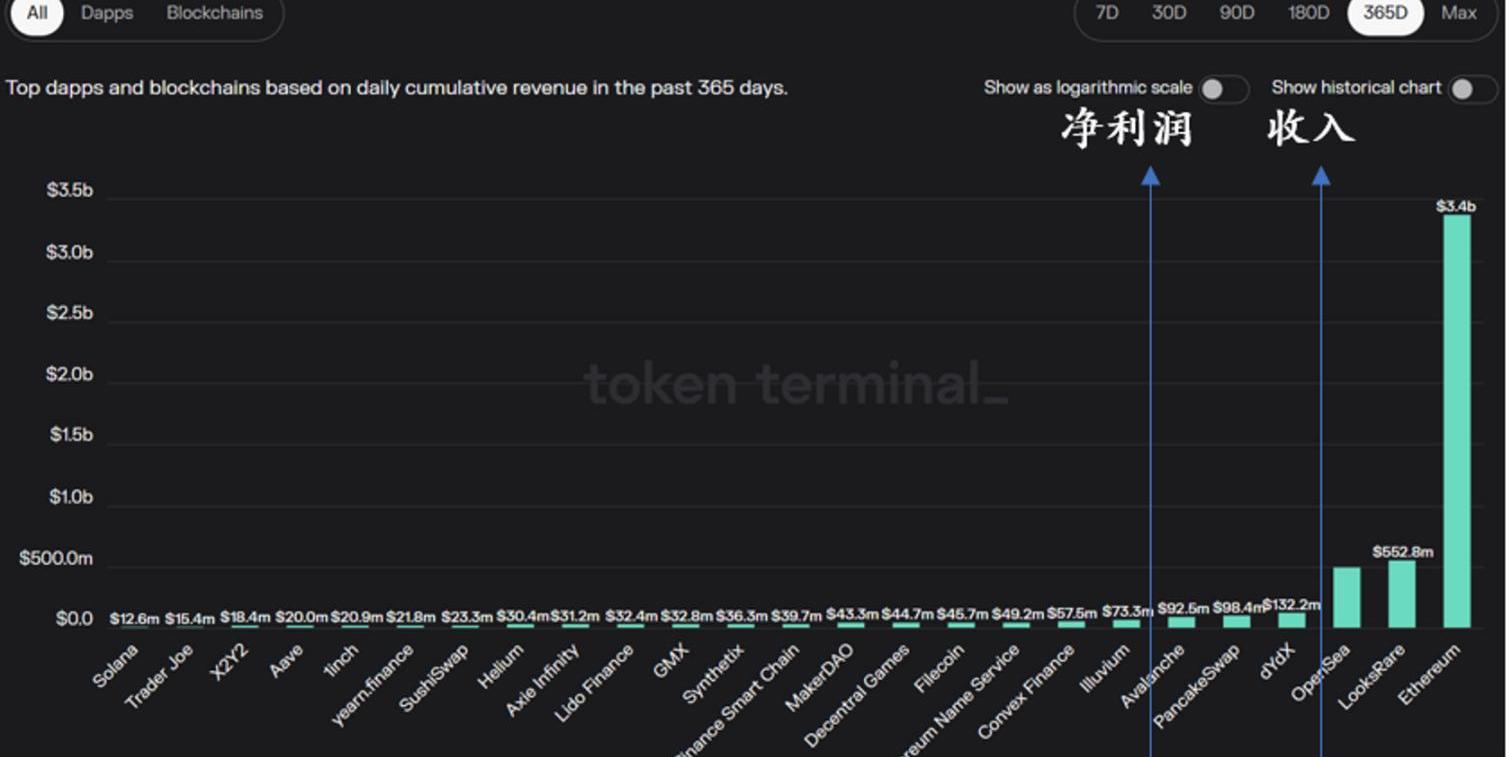Screen dimensions: 1512x757
Task: Click the $43.3m value label
Action: 852,614
